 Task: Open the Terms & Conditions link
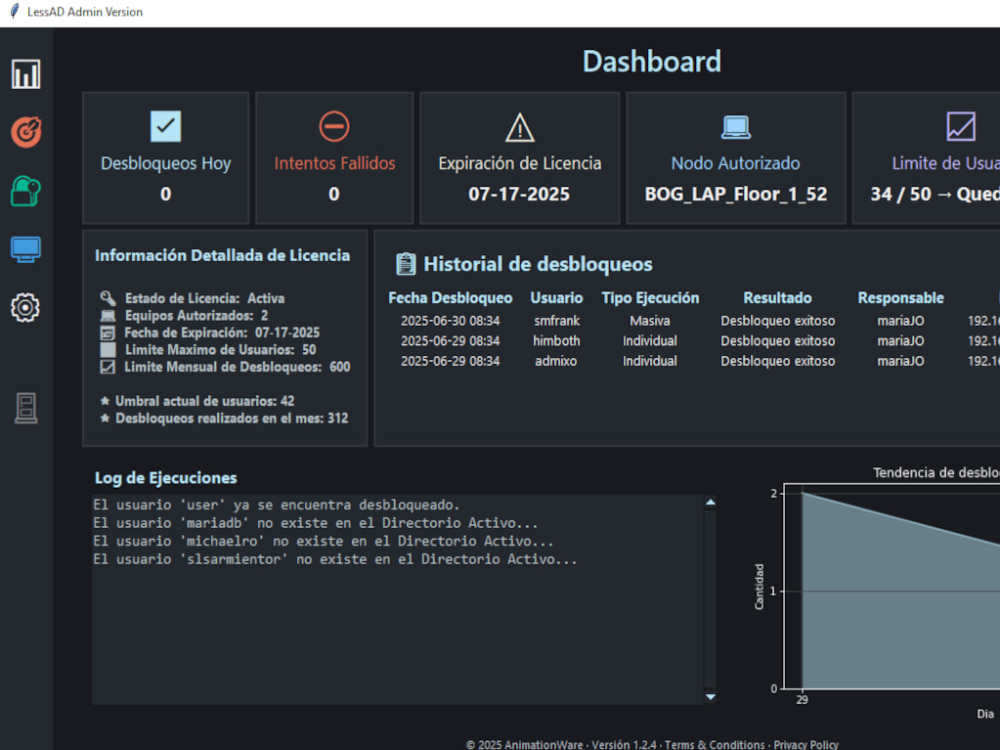(714, 744)
